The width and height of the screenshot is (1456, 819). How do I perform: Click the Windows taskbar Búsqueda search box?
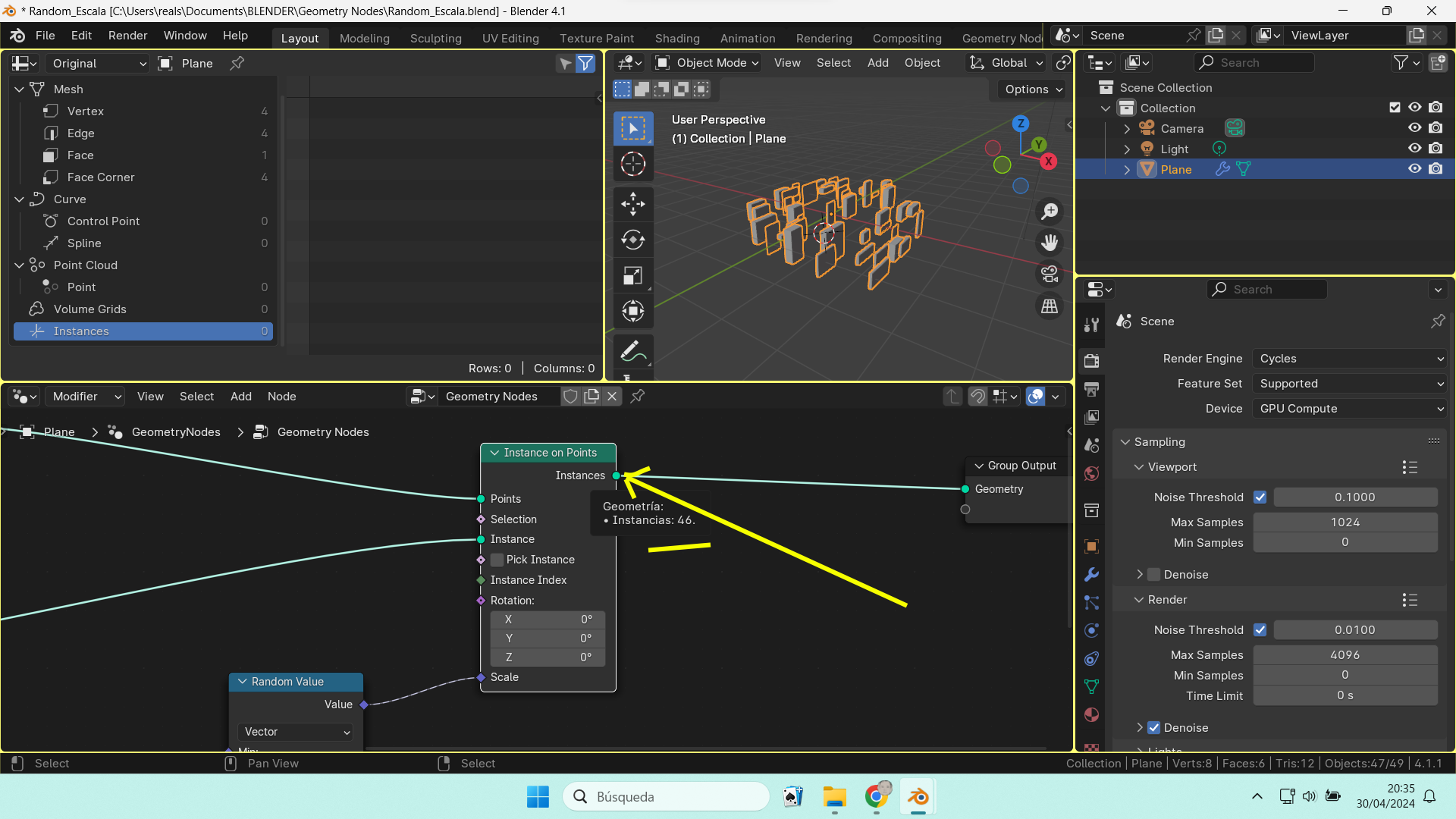pyautogui.click(x=666, y=797)
